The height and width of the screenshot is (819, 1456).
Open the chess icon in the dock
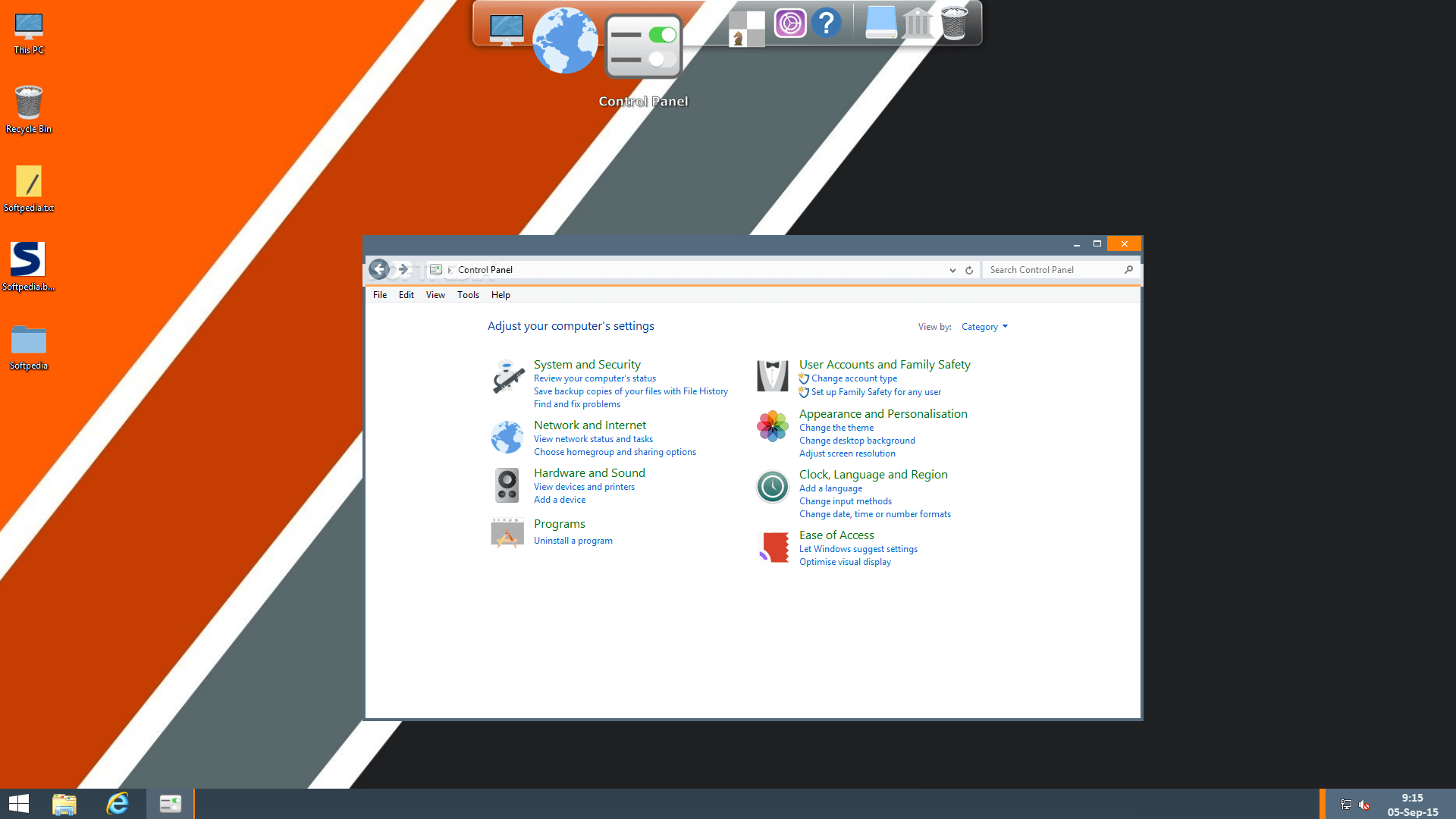point(746,28)
